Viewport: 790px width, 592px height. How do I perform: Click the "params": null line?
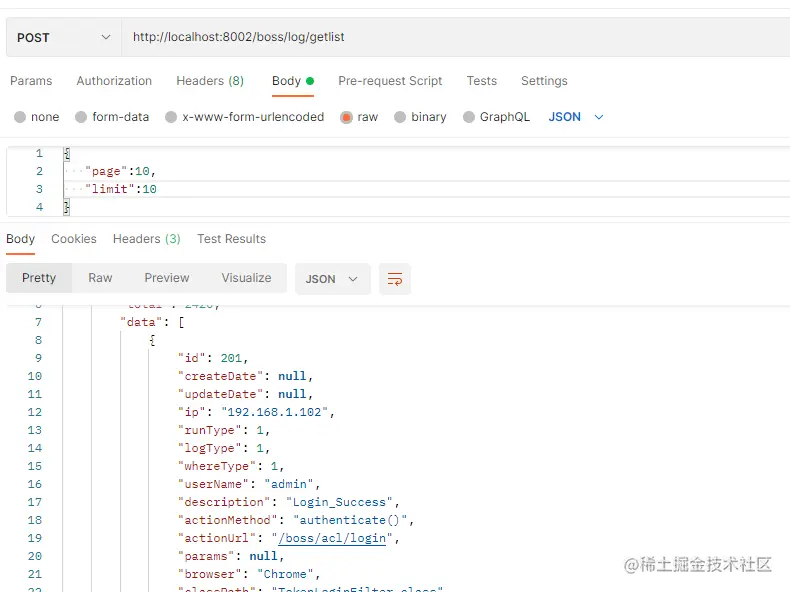coord(231,556)
